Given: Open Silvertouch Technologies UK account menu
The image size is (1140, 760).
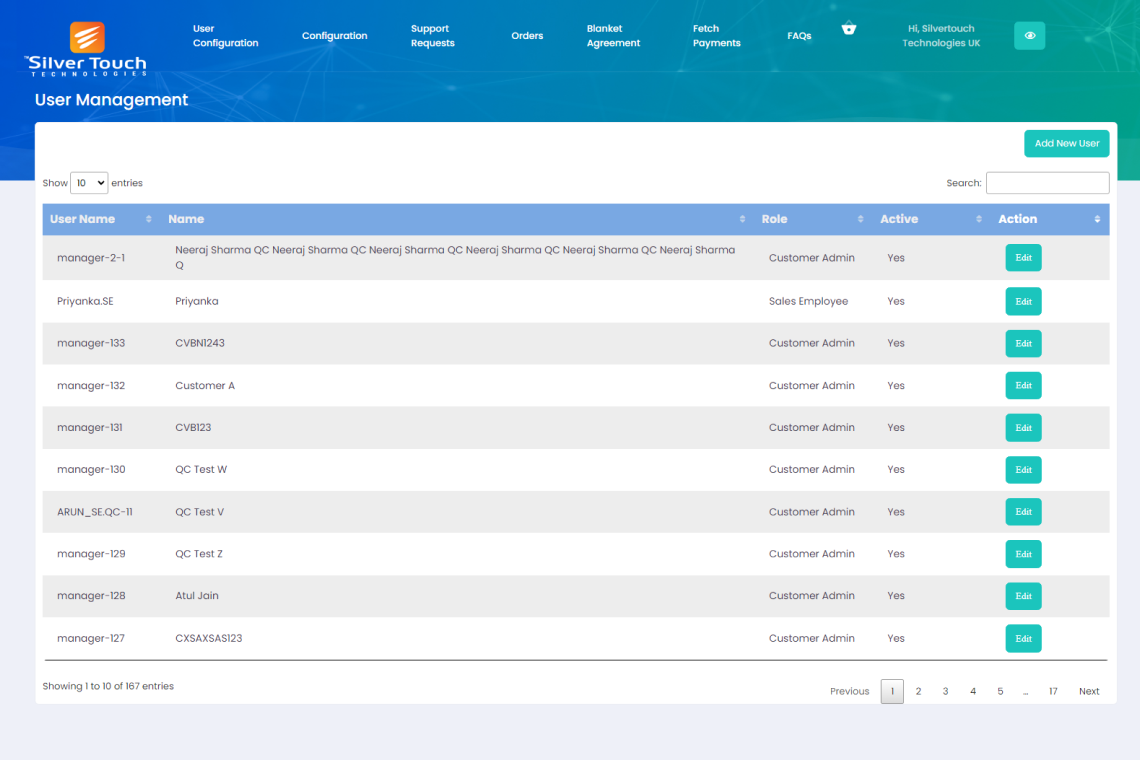Looking at the screenshot, I should 941,36.
